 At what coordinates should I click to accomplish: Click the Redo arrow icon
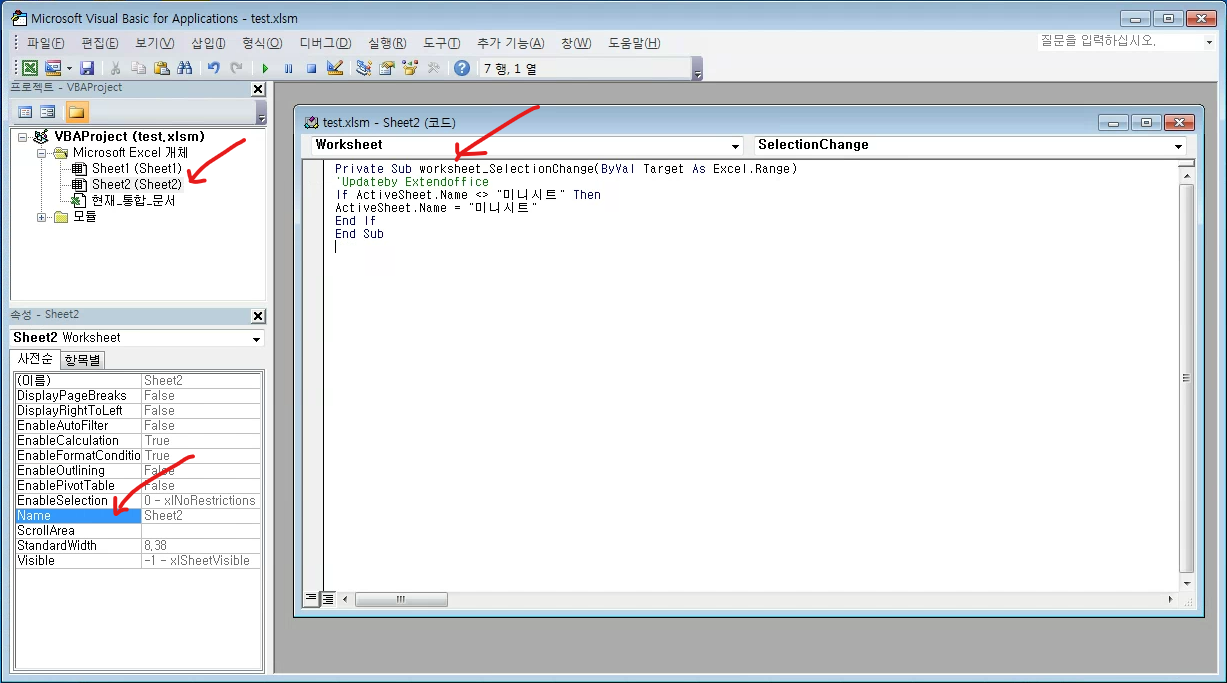click(237, 68)
